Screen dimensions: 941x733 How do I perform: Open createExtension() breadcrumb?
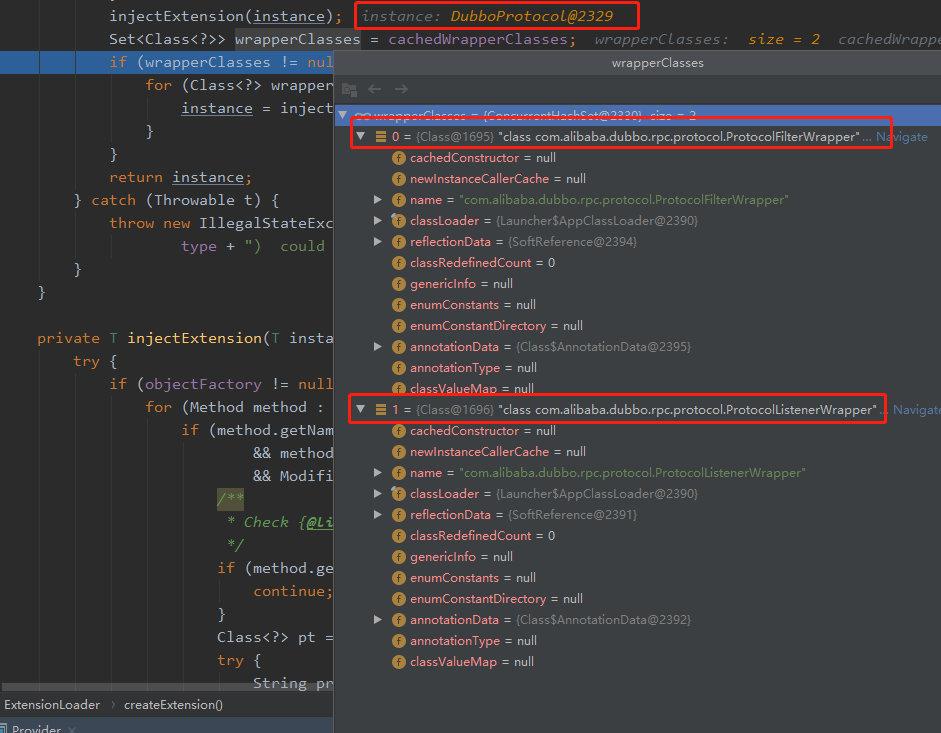click(173, 705)
